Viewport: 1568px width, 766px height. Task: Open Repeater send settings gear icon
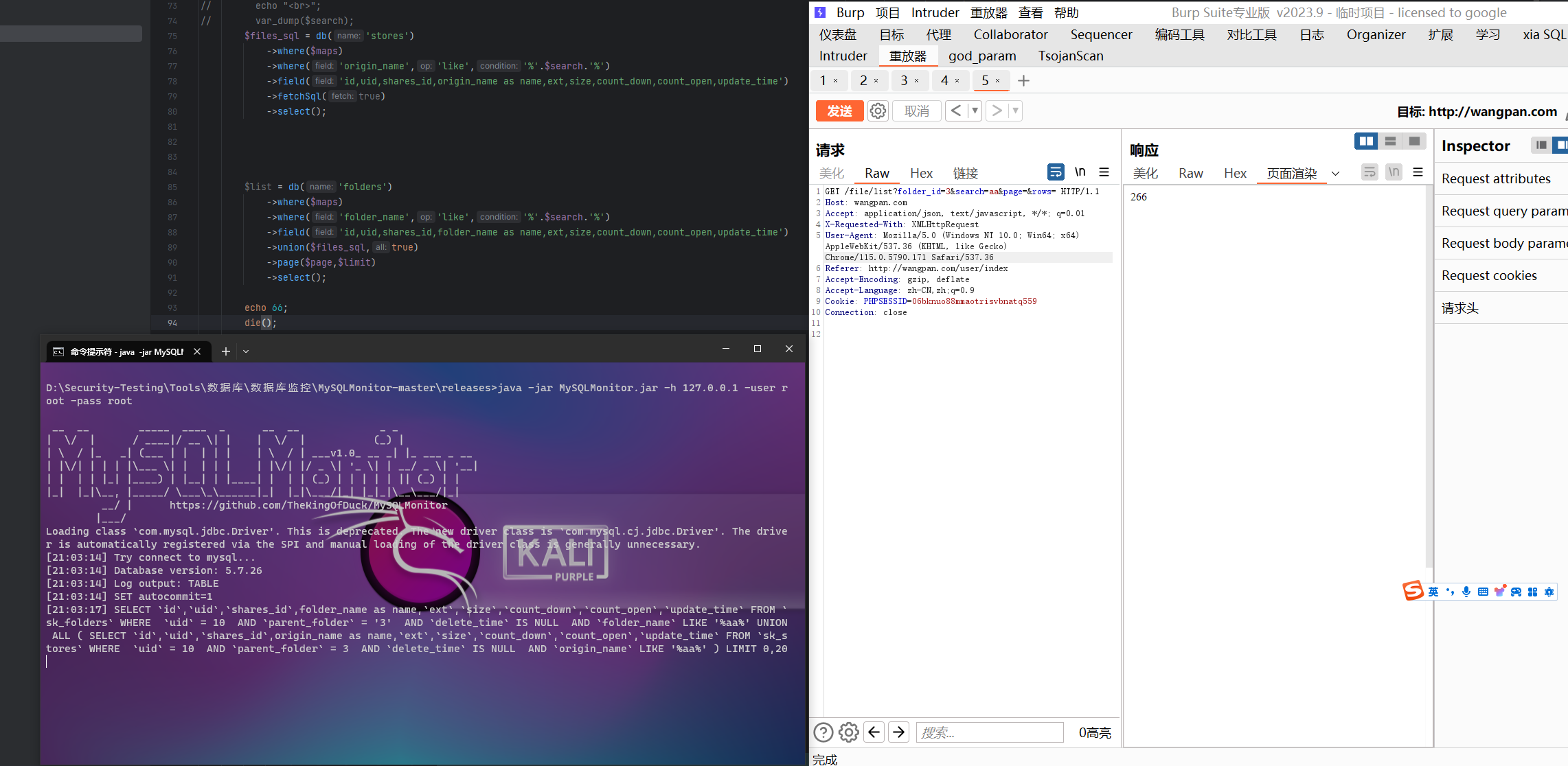click(878, 111)
